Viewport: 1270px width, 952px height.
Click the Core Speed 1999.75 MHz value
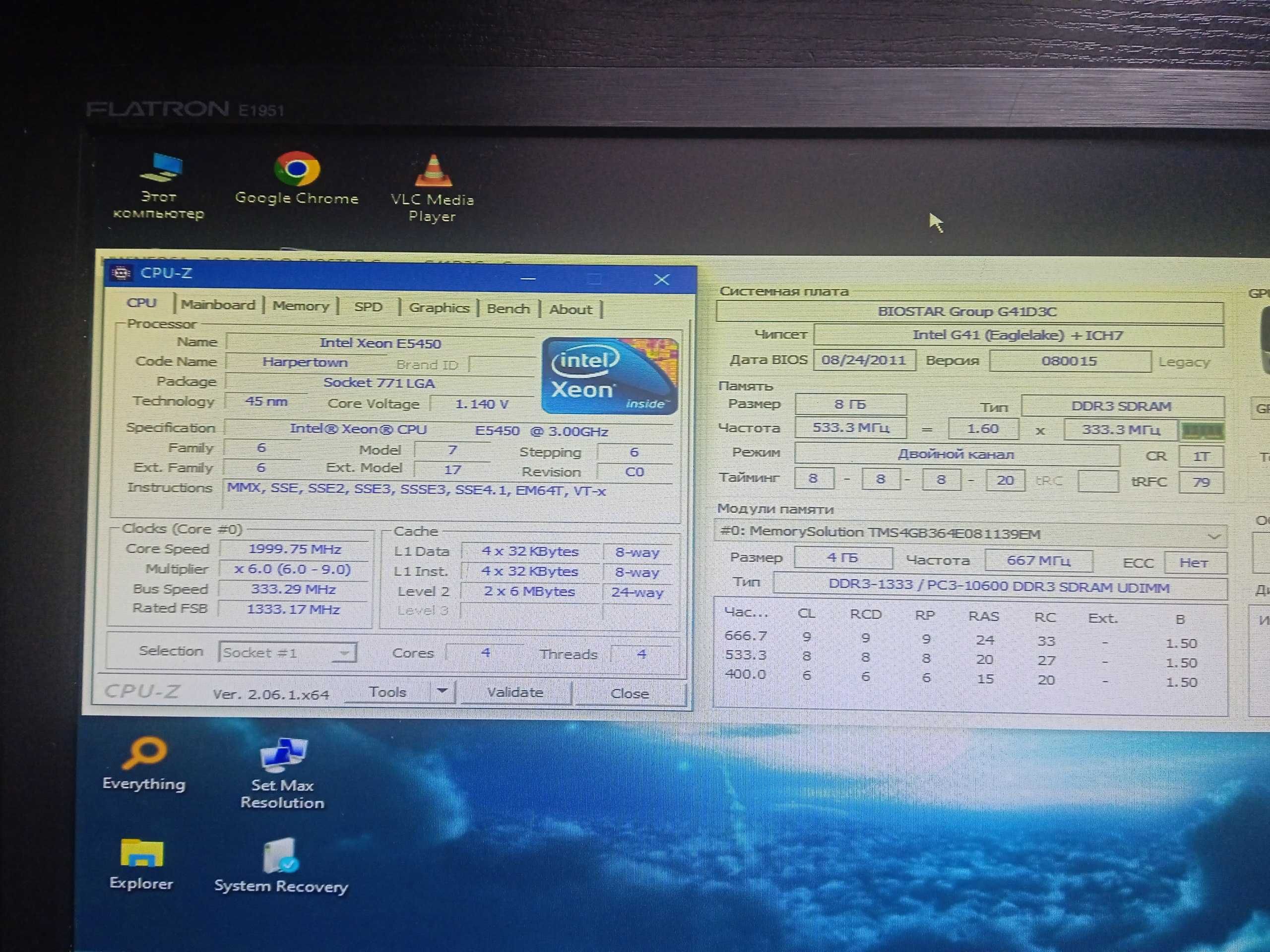[x=294, y=549]
